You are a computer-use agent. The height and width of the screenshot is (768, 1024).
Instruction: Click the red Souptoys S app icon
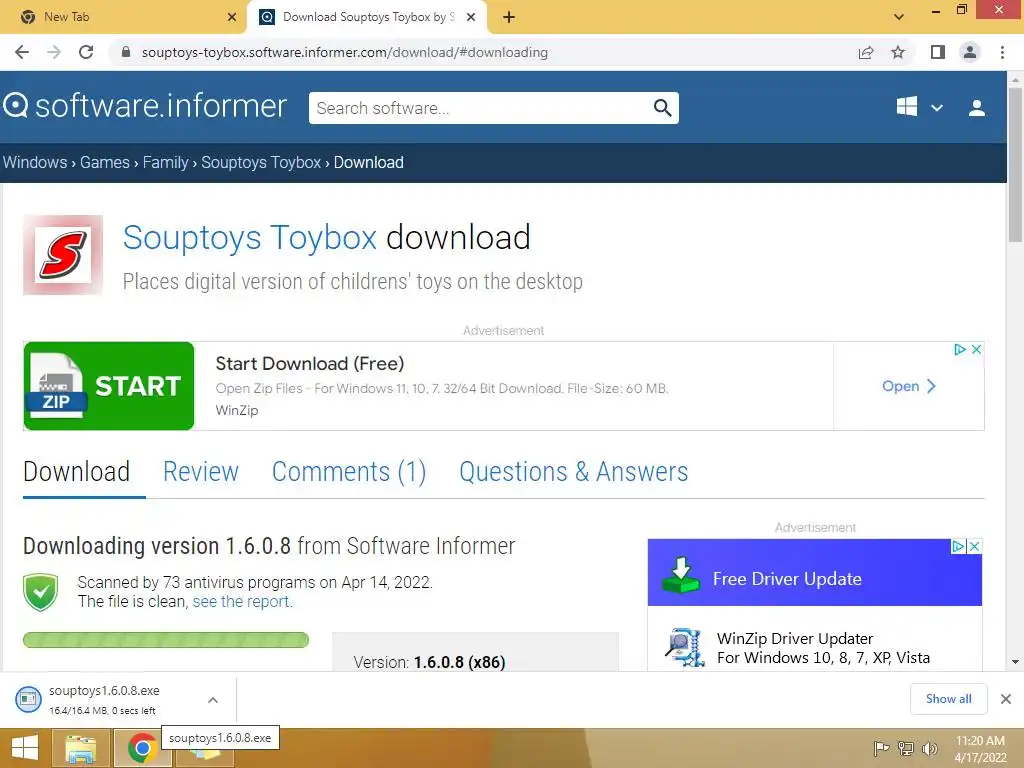[x=63, y=255]
